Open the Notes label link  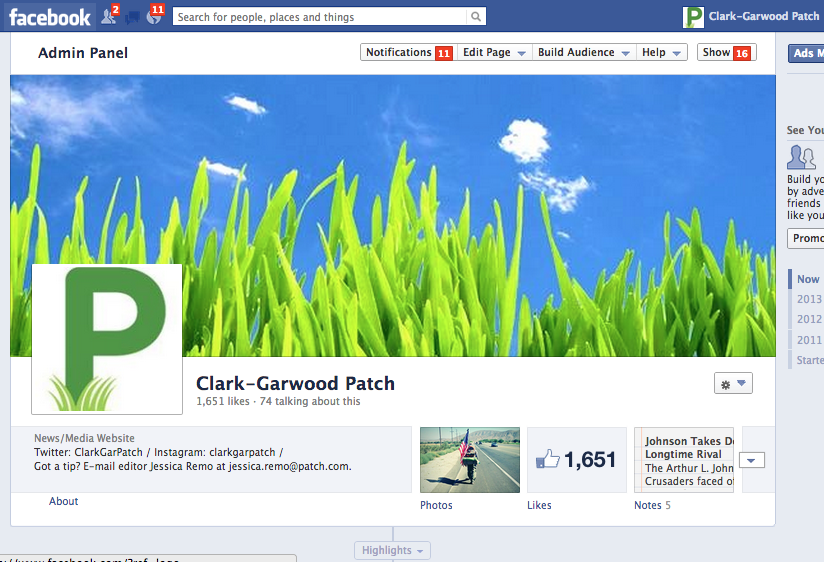point(647,505)
